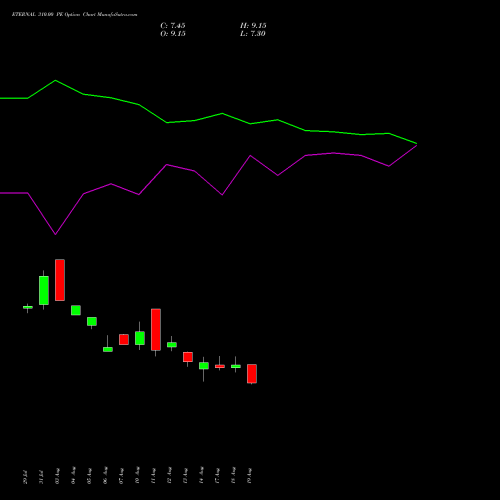The height and width of the screenshot is (500, 500).
Task: Click the high value 'H: 9.15'
Action: (253, 26)
